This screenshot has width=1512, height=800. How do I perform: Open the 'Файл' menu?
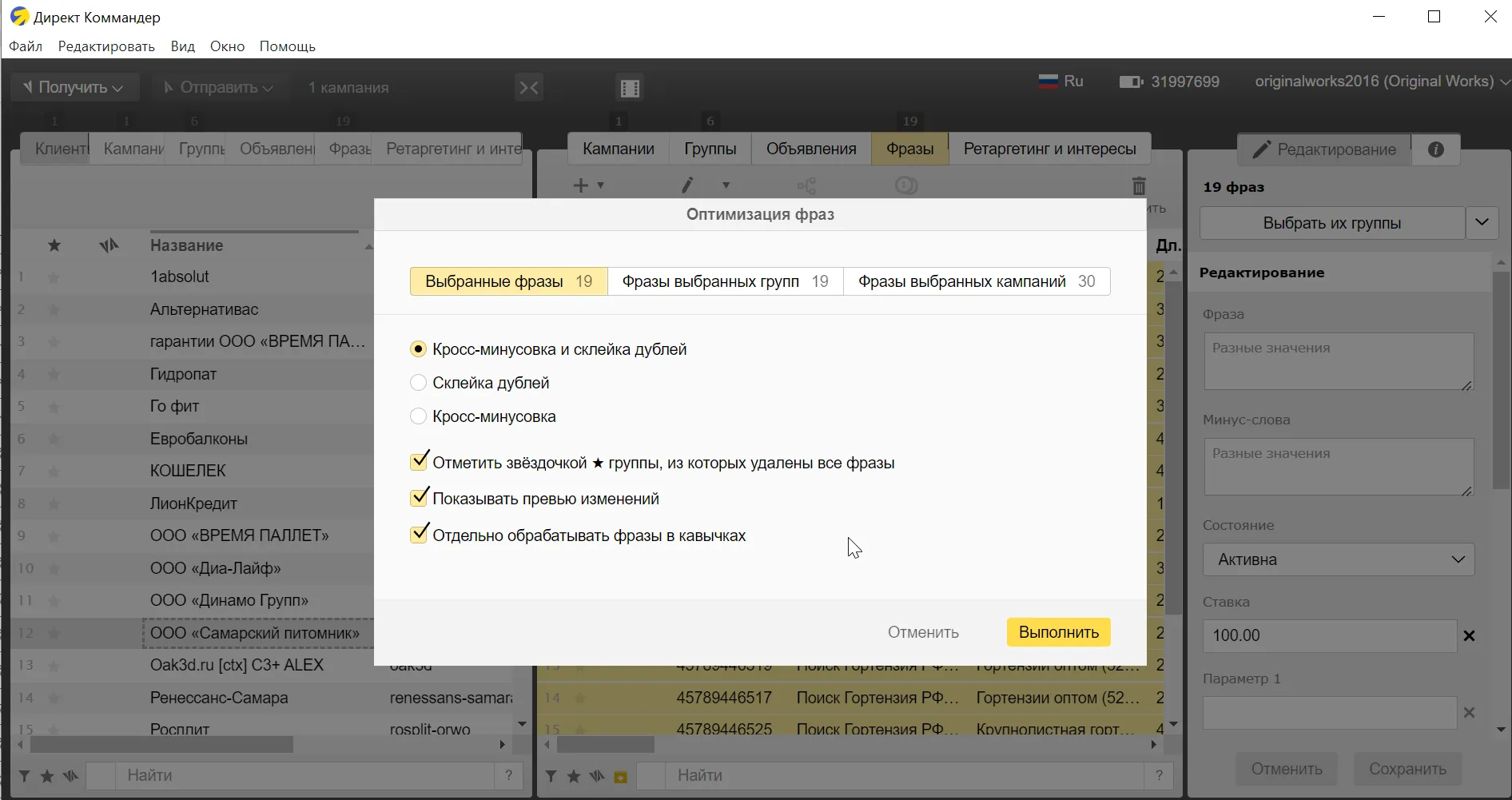tap(26, 46)
